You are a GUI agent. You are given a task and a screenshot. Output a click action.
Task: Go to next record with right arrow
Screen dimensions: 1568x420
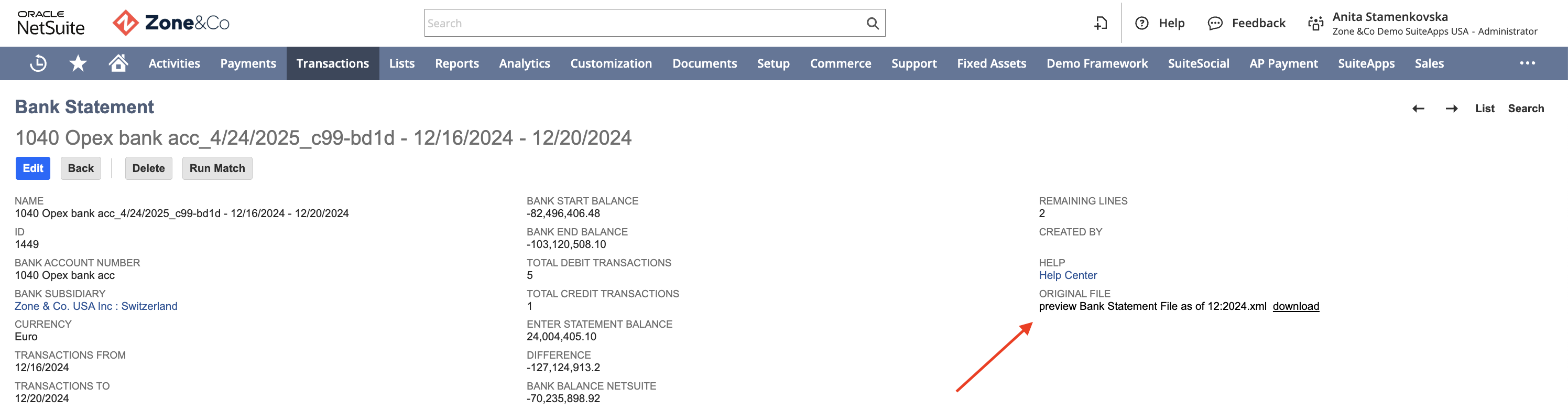tap(1452, 109)
